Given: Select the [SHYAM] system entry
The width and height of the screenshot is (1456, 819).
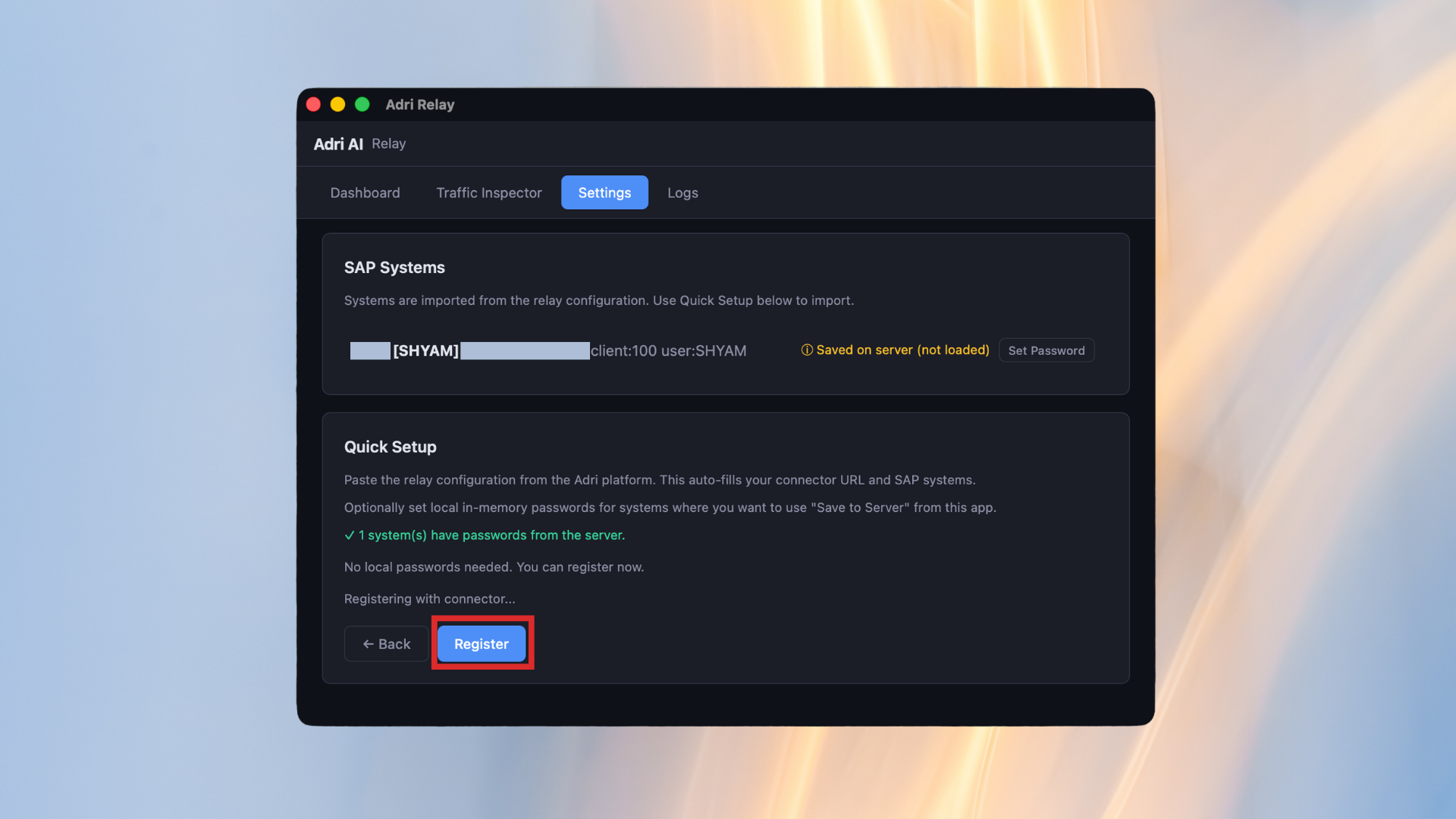Looking at the screenshot, I should [x=425, y=350].
